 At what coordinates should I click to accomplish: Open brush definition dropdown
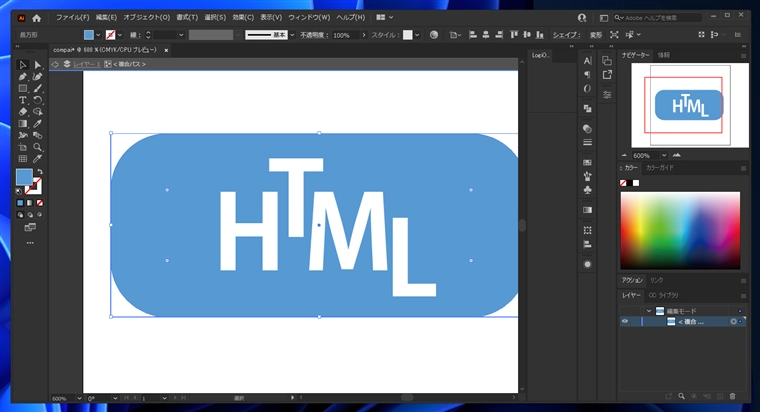coord(292,35)
